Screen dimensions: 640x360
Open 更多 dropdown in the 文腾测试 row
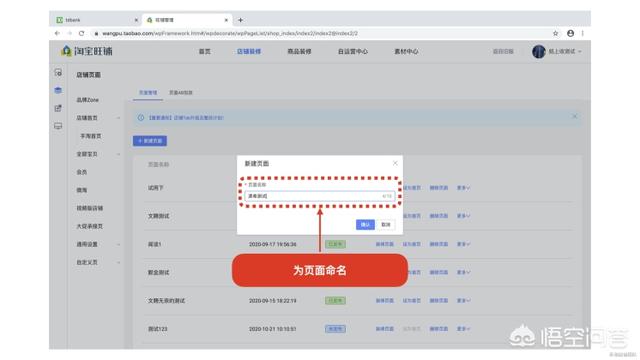pos(463,216)
